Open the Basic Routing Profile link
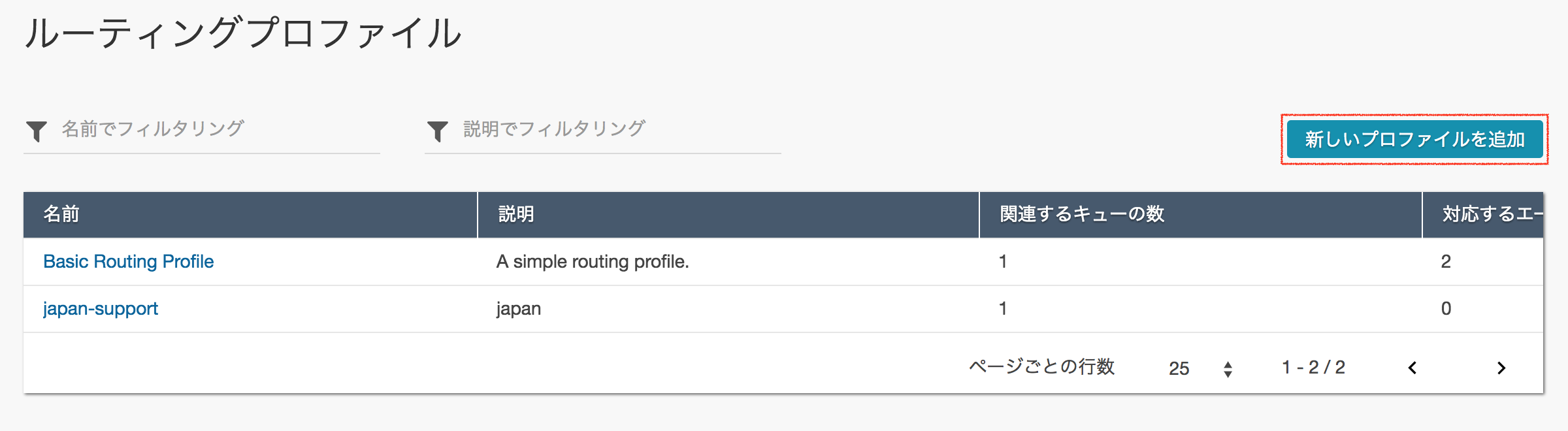This screenshot has width=1568, height=431. coord(127,261)
